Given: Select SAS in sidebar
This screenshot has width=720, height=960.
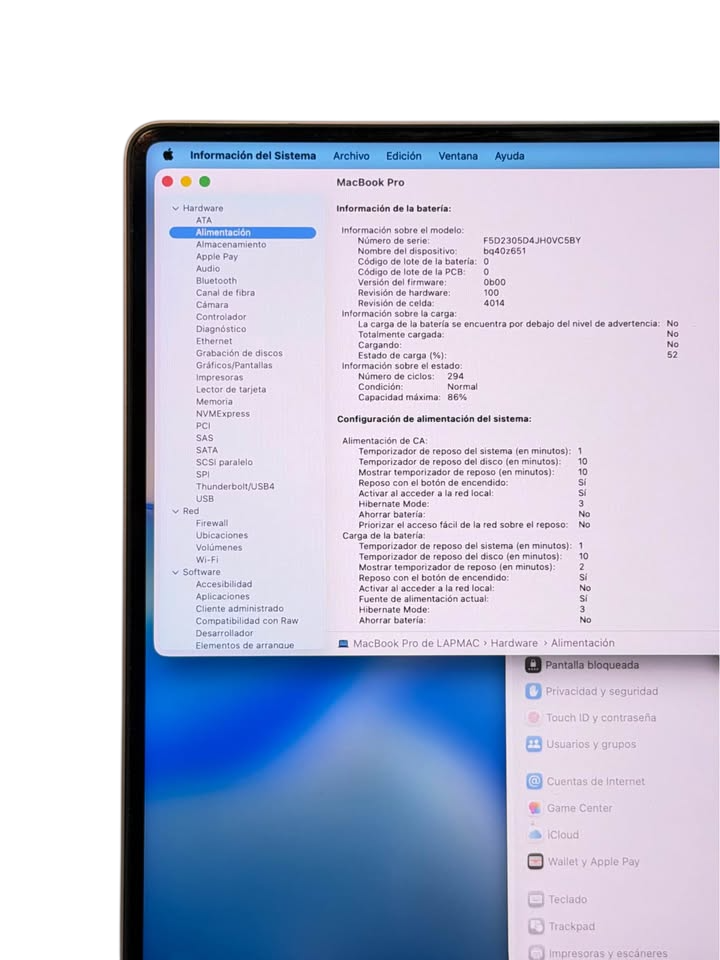Looking at the screenshot, I should point(204,438).
